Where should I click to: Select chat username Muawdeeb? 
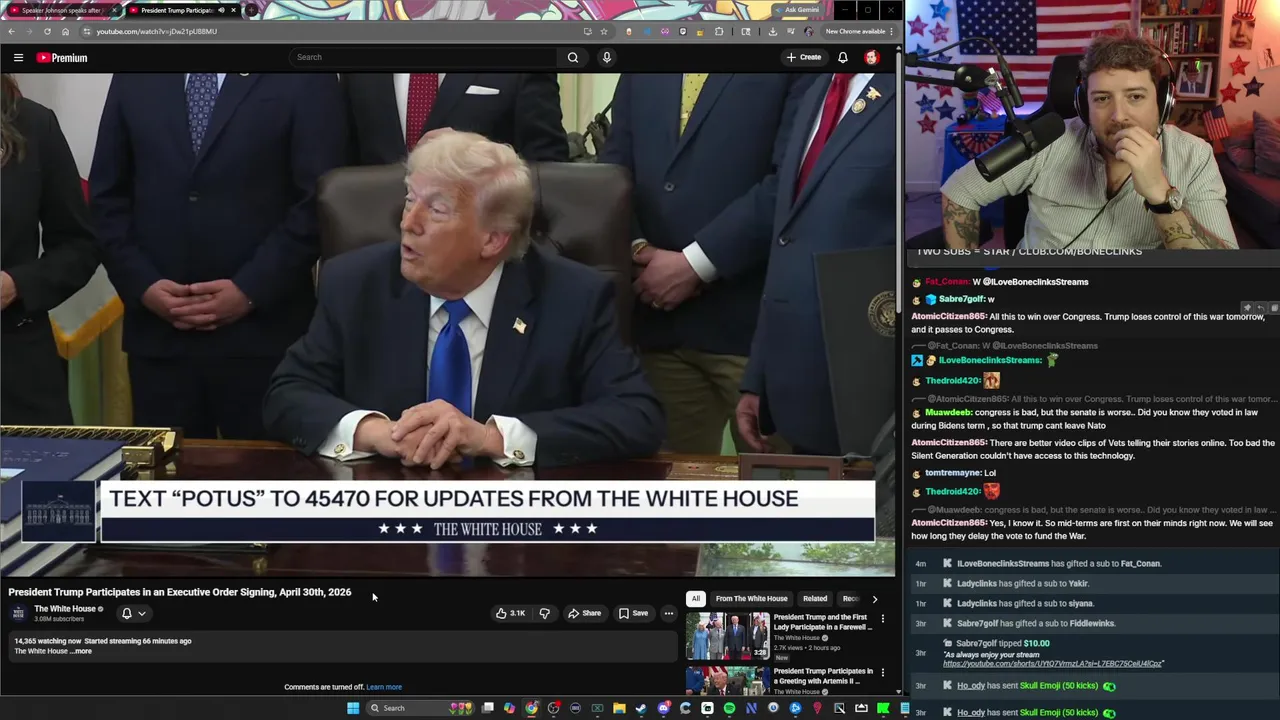point(948,412)
